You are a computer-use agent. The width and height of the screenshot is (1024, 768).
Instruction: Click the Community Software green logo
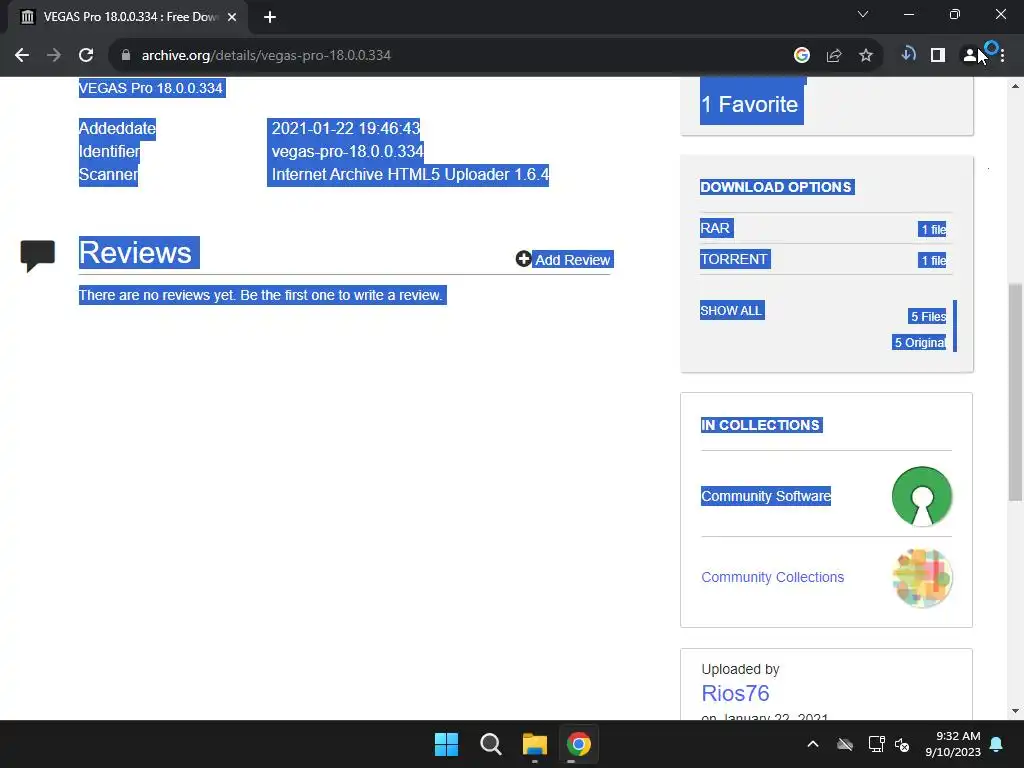click(921, 496)
